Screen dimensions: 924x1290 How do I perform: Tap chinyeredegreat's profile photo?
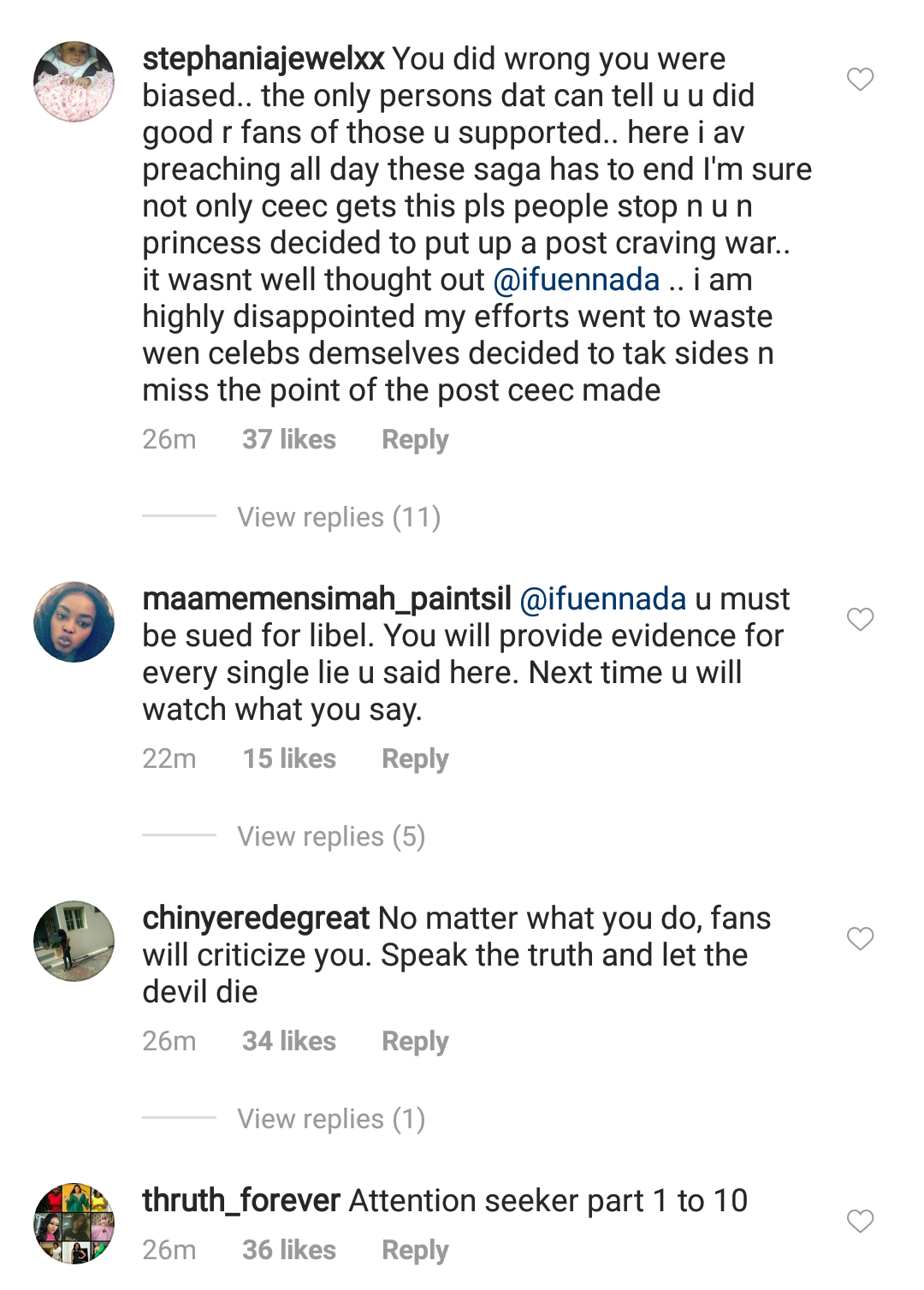74,941
